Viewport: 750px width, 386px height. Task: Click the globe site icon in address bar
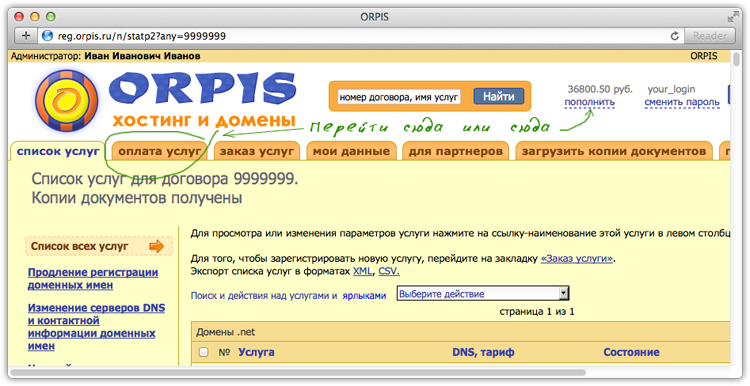[x=47, y=36]
